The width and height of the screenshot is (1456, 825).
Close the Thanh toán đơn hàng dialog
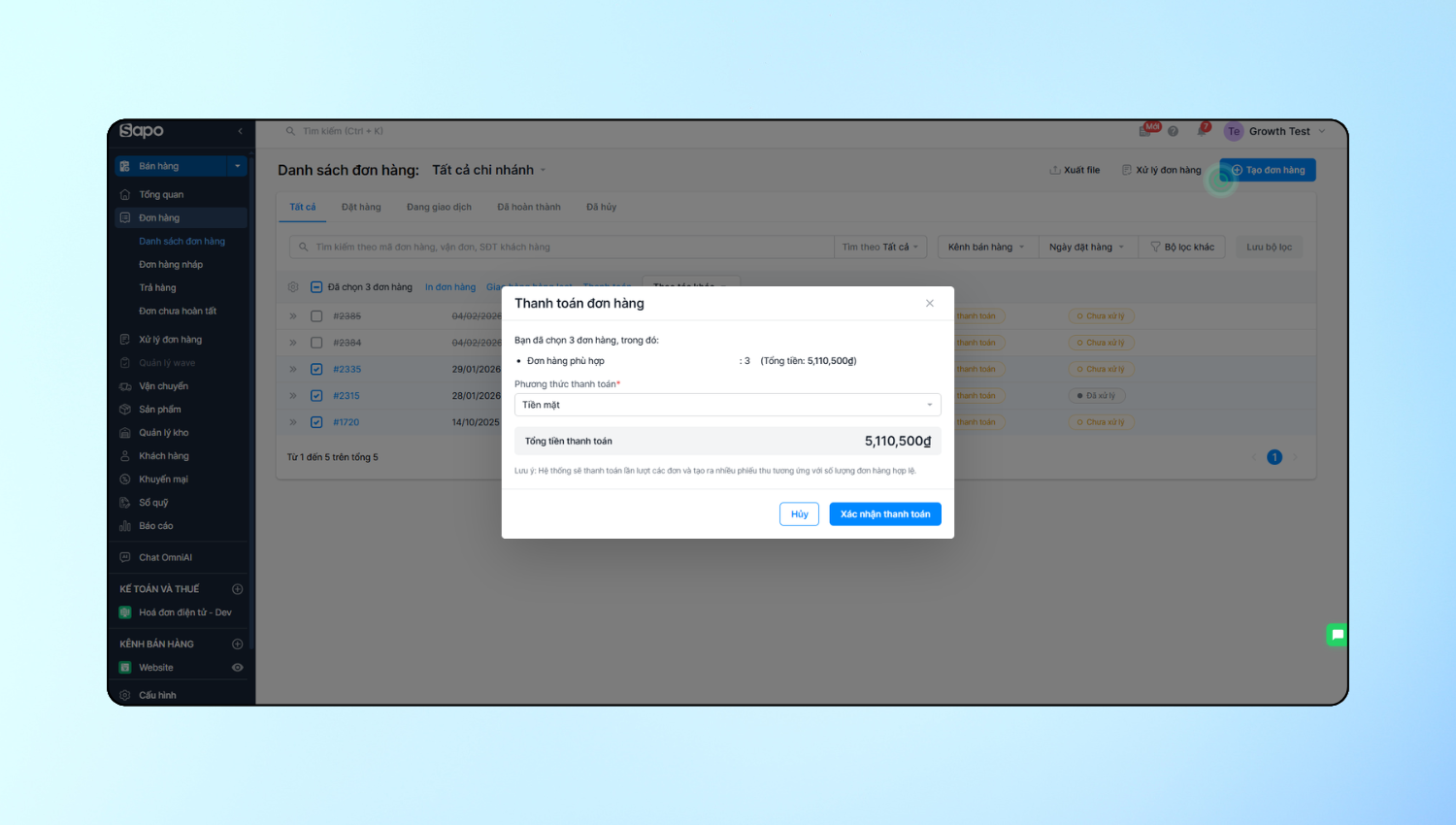929,304
